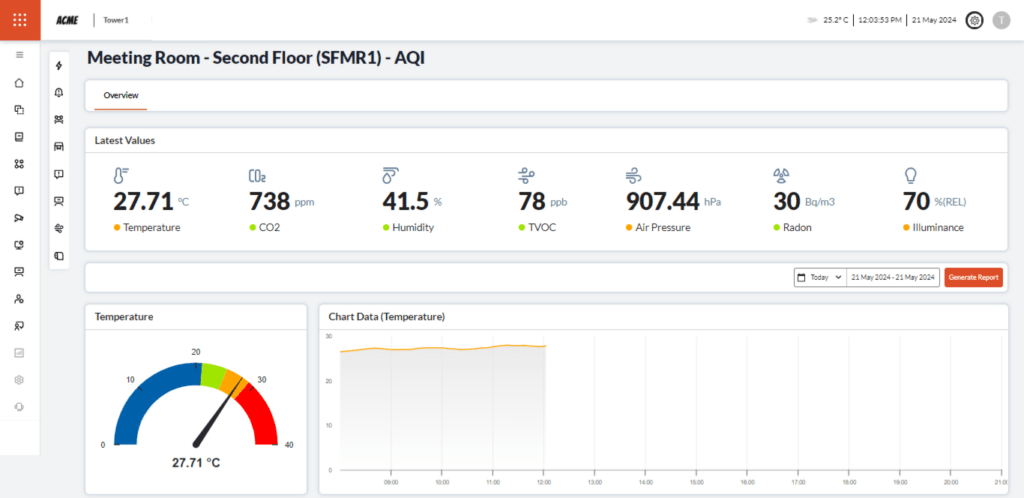The width and height of the screenshot is (1024, 498).
Task: Select the Radon radiation icon
Action: (x=782, y=176)
